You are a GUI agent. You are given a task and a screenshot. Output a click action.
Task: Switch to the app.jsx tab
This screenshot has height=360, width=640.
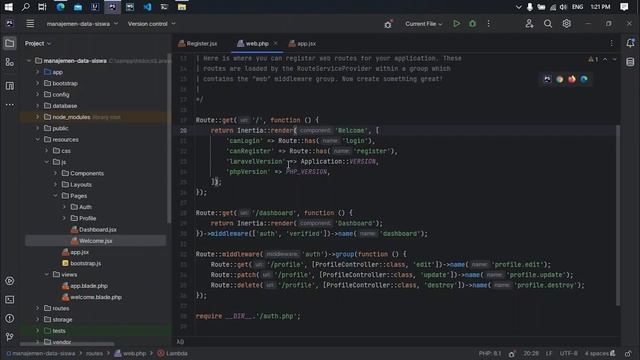[x=302, y=43]
